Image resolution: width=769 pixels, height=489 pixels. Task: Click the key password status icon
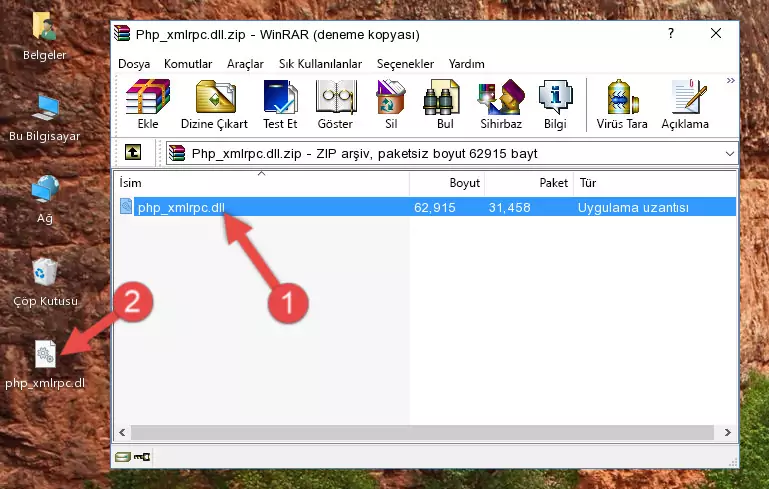pos(142,457)
